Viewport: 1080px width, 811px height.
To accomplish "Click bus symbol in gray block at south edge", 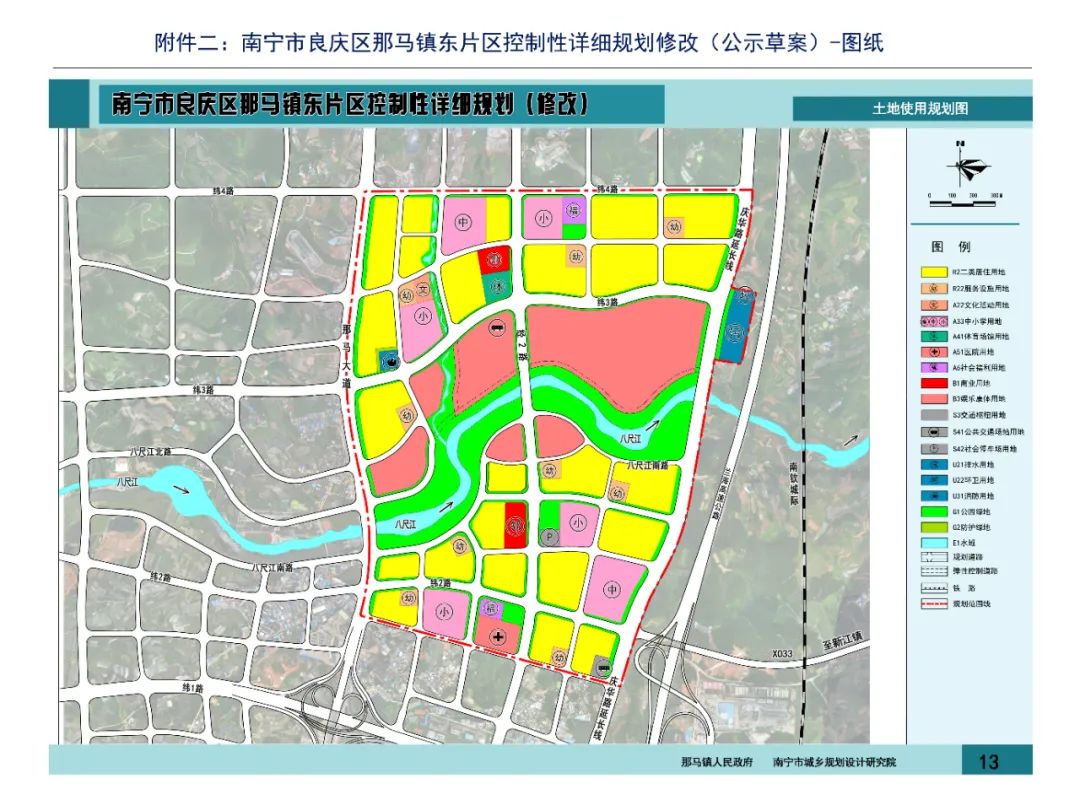I will pyautogui.click(x=604, y=666).
